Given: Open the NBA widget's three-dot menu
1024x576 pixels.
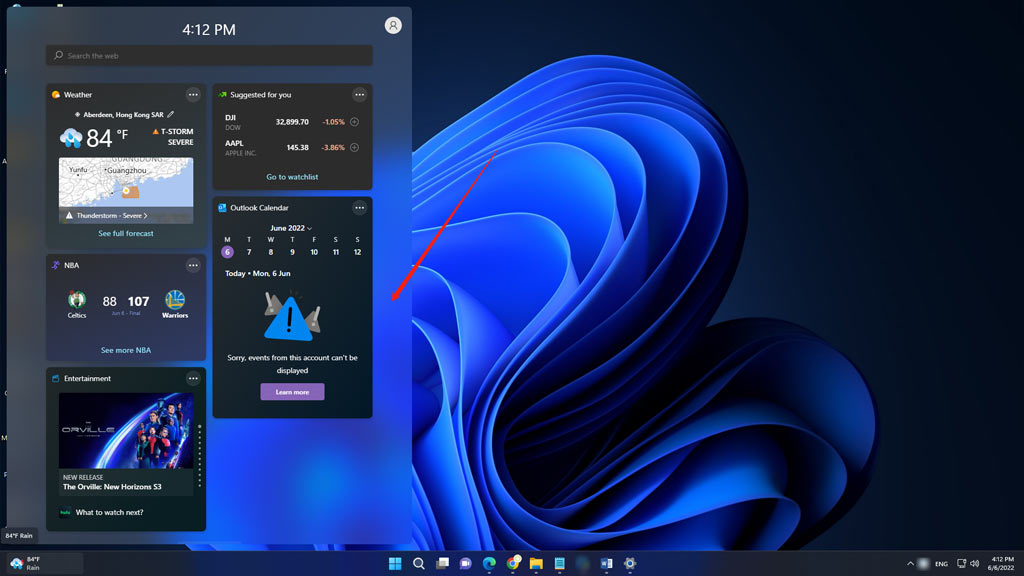Looking at the screenshot, I should click(193, 265).
